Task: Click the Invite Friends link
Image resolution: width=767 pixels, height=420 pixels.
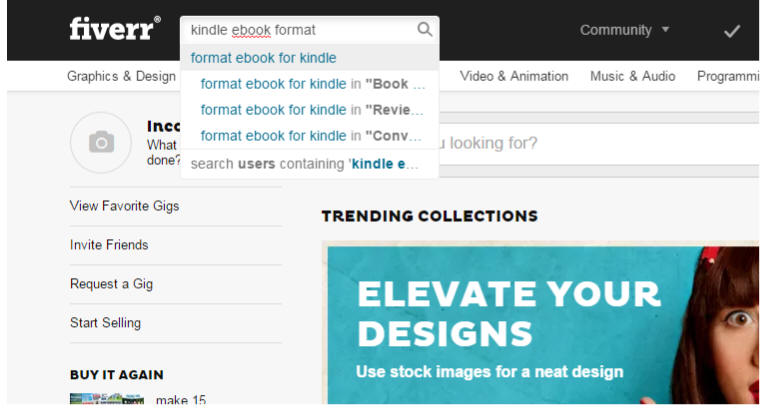Action: point(109,244)
